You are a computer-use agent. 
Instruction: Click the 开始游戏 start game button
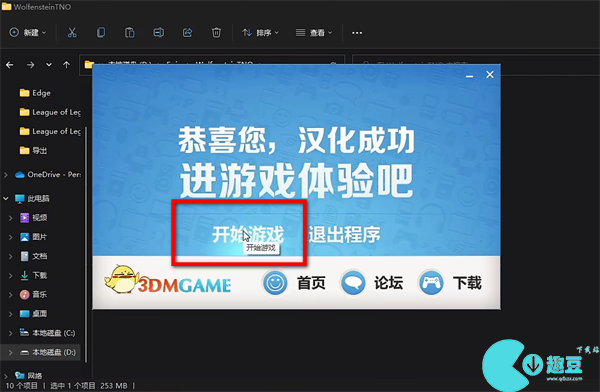[248, 234]
